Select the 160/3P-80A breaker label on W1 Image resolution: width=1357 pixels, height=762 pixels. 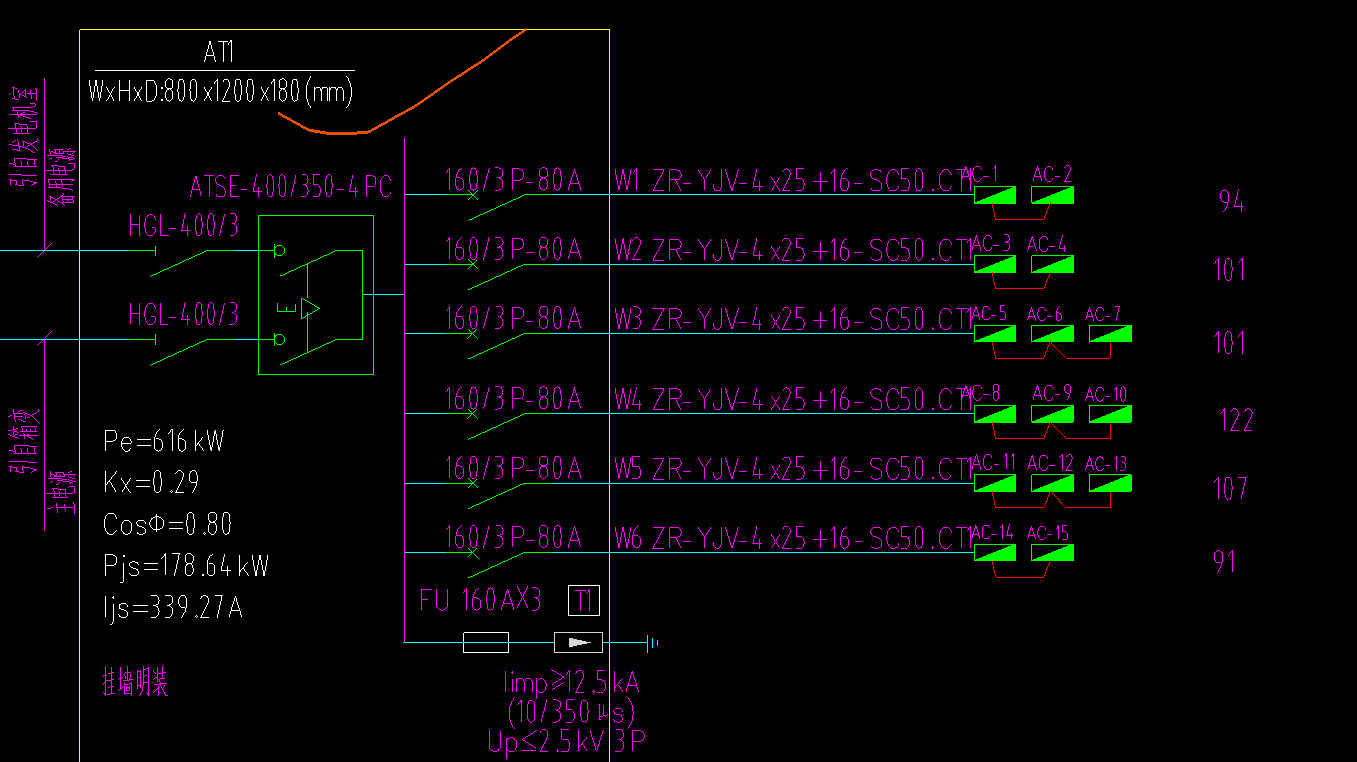[x=513, y=180]
